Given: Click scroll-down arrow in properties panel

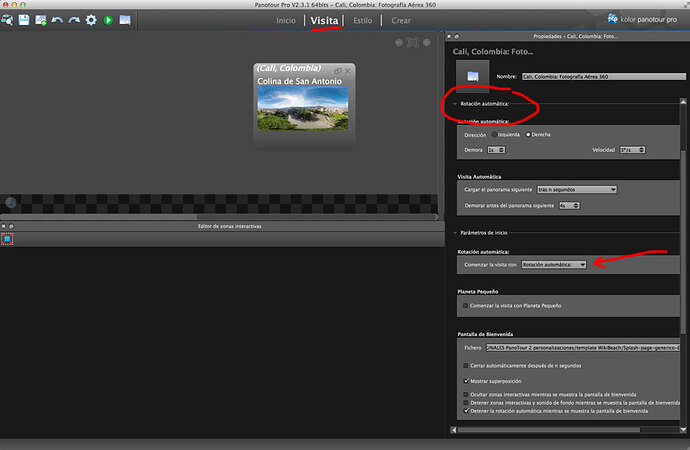Looking at the screenshot, I should (x=683, y=430).
